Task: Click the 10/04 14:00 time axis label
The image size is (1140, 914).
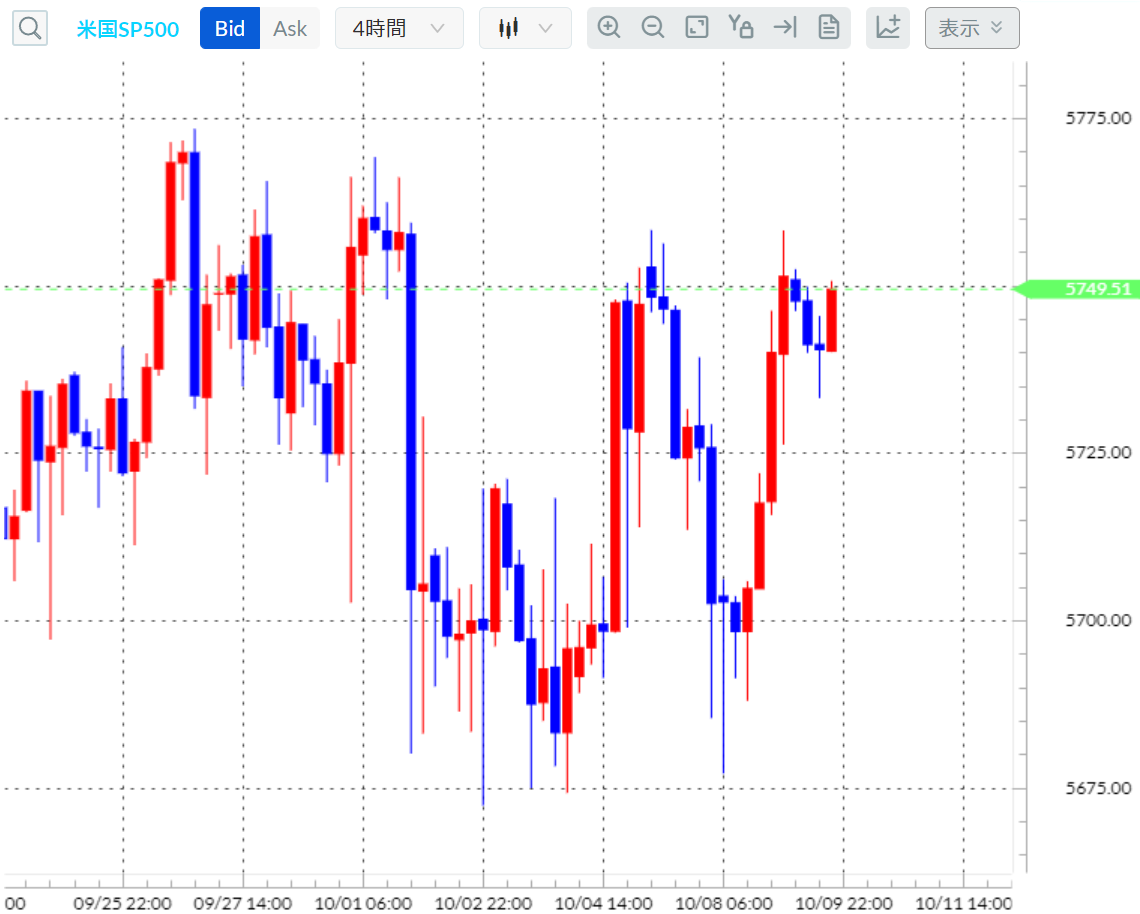Action: pos(603,903)
